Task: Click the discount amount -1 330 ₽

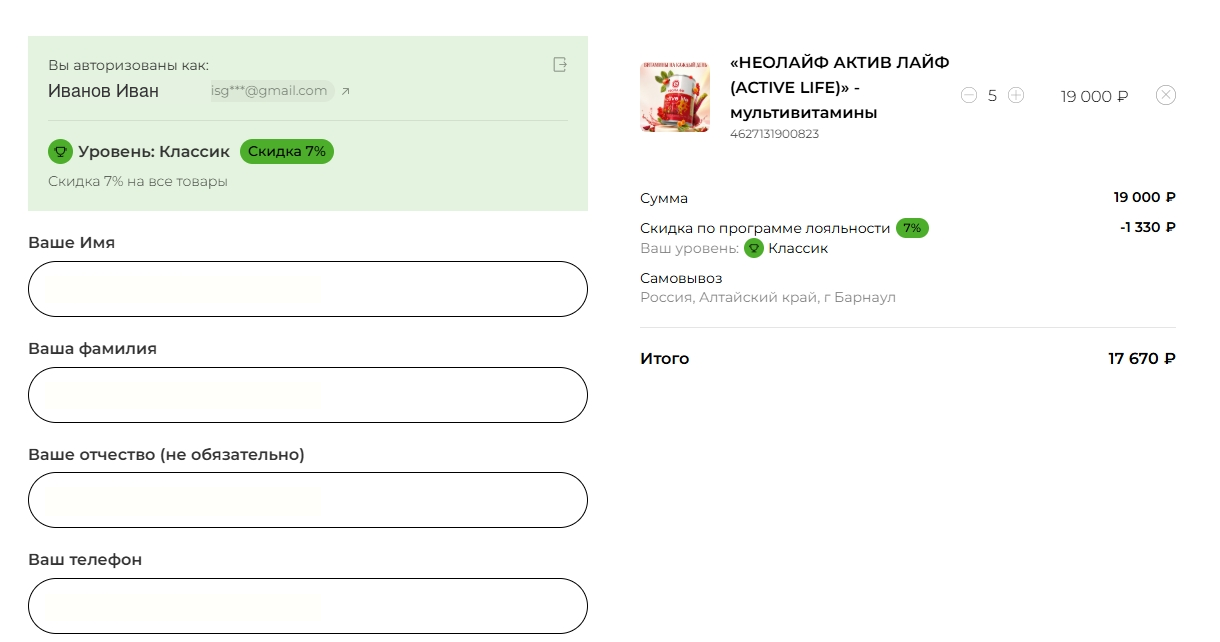Action: pyautogui.click(x=1148, y=227)
